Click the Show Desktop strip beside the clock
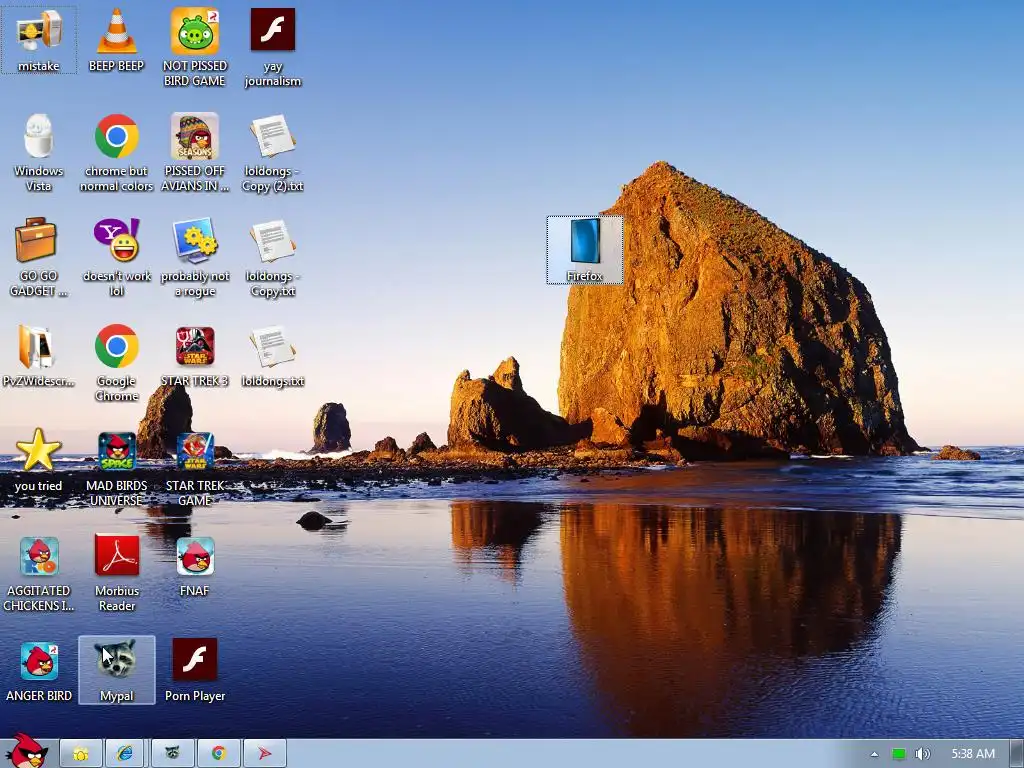The height and width of the screenshot is (768, 1024). tap(1017, 754)
